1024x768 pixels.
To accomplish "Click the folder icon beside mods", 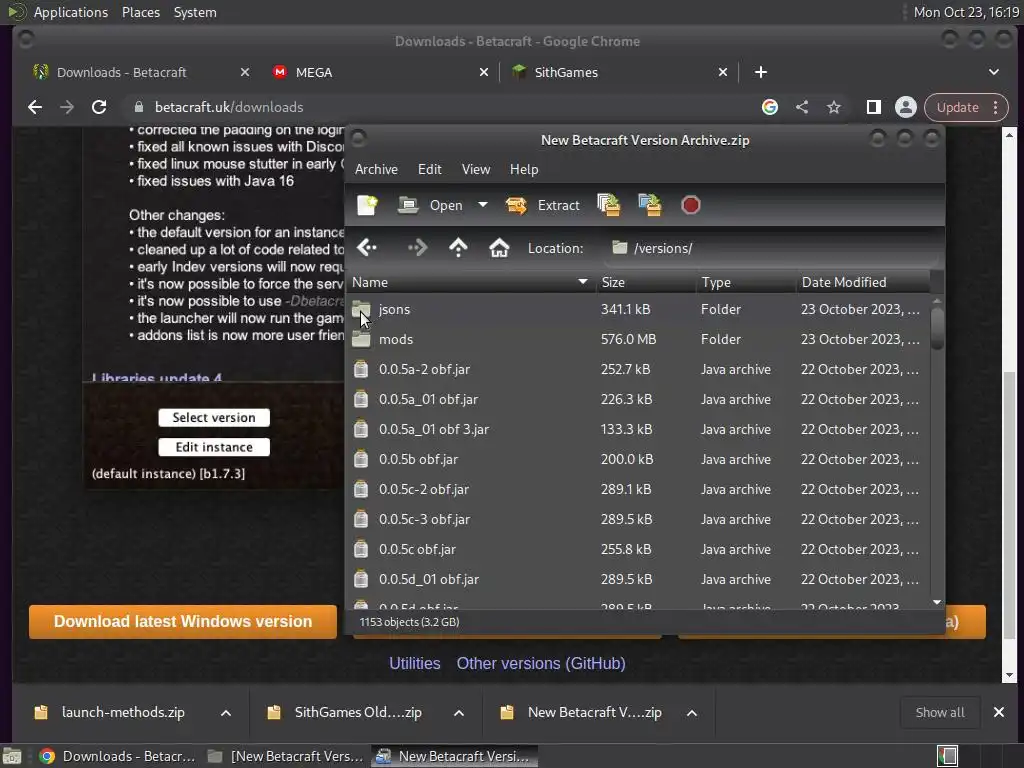I will [x=360, y=340].
